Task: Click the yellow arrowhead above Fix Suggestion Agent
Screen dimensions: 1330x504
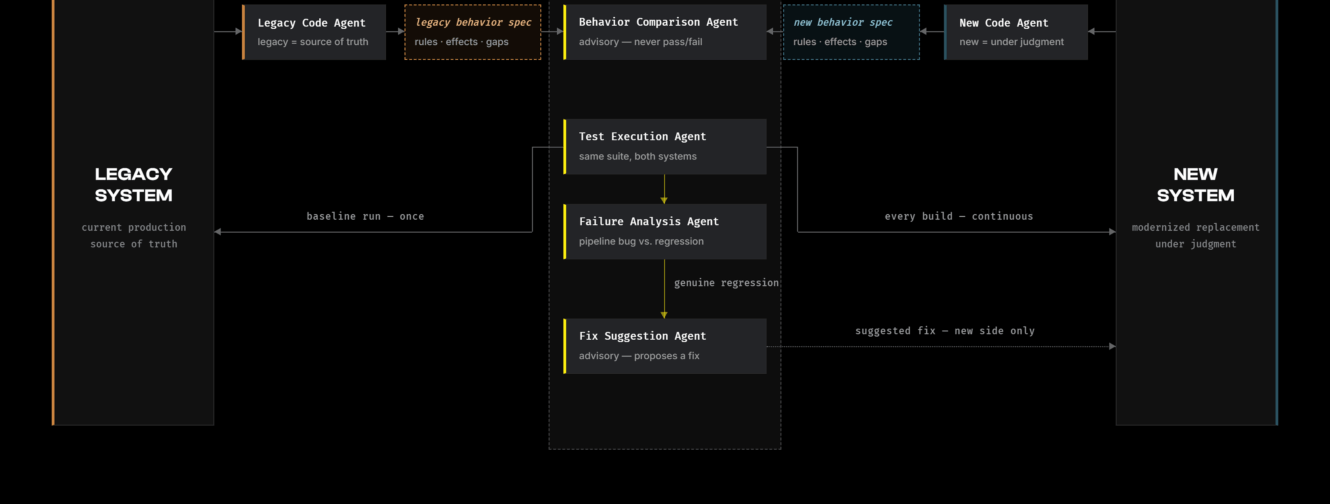Action: pos(664,315)
